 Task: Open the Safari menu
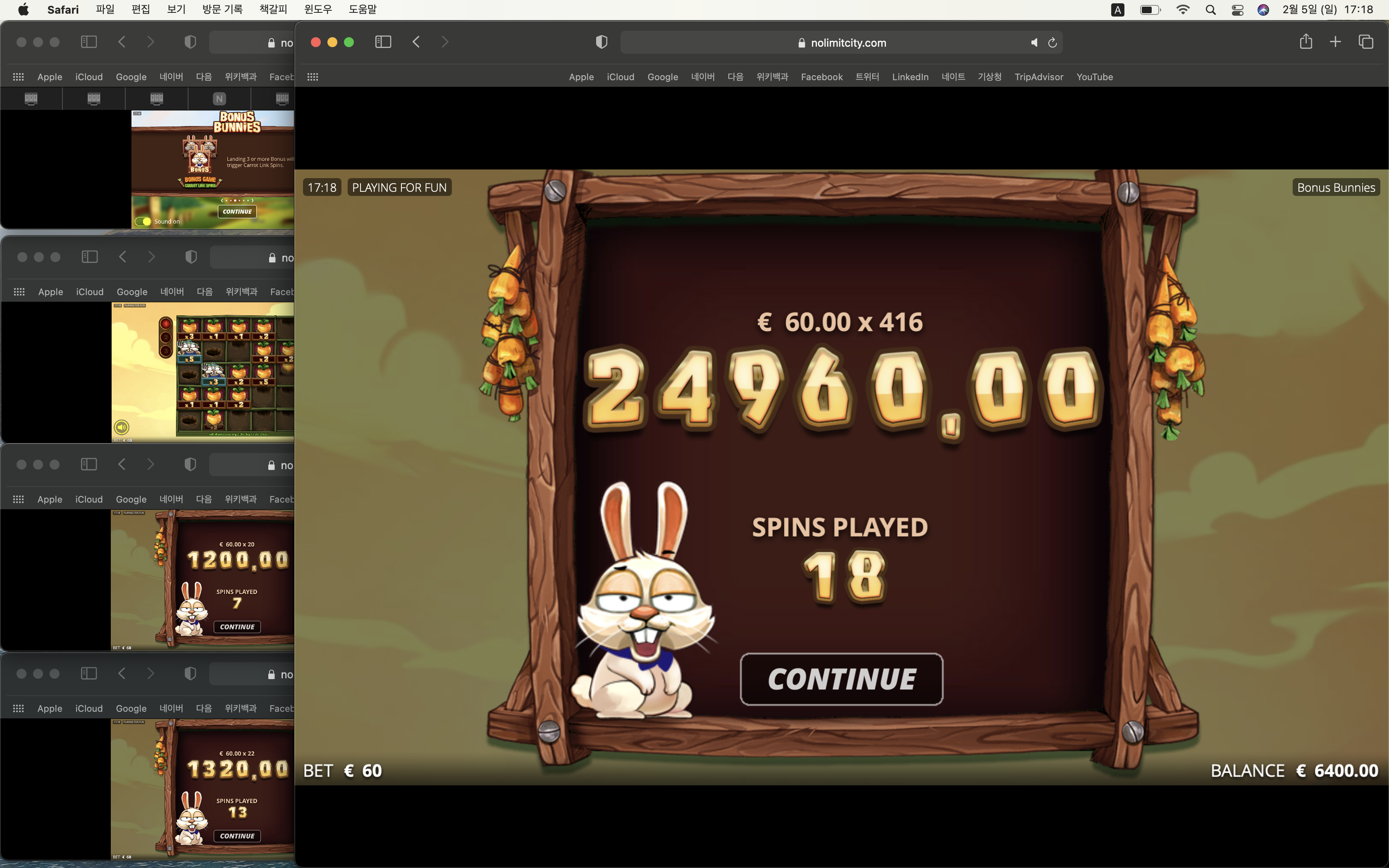63,9
